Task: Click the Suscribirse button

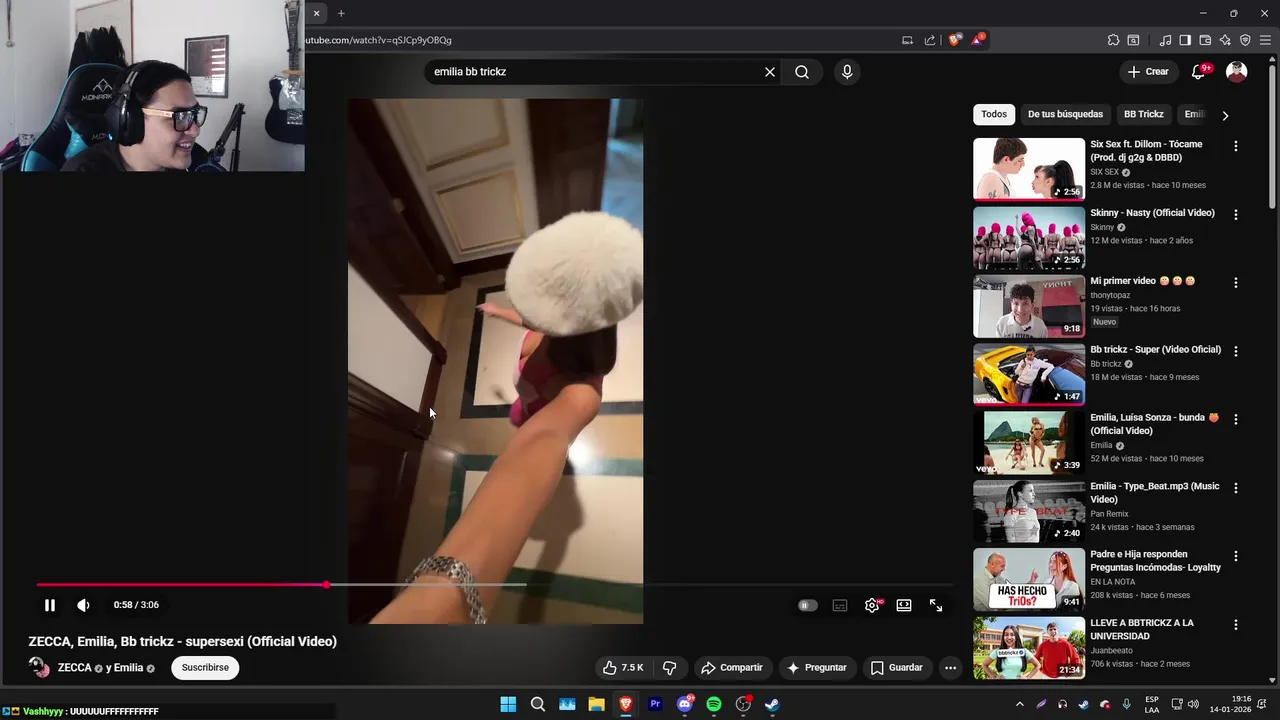Action: [x=205, y=668]
